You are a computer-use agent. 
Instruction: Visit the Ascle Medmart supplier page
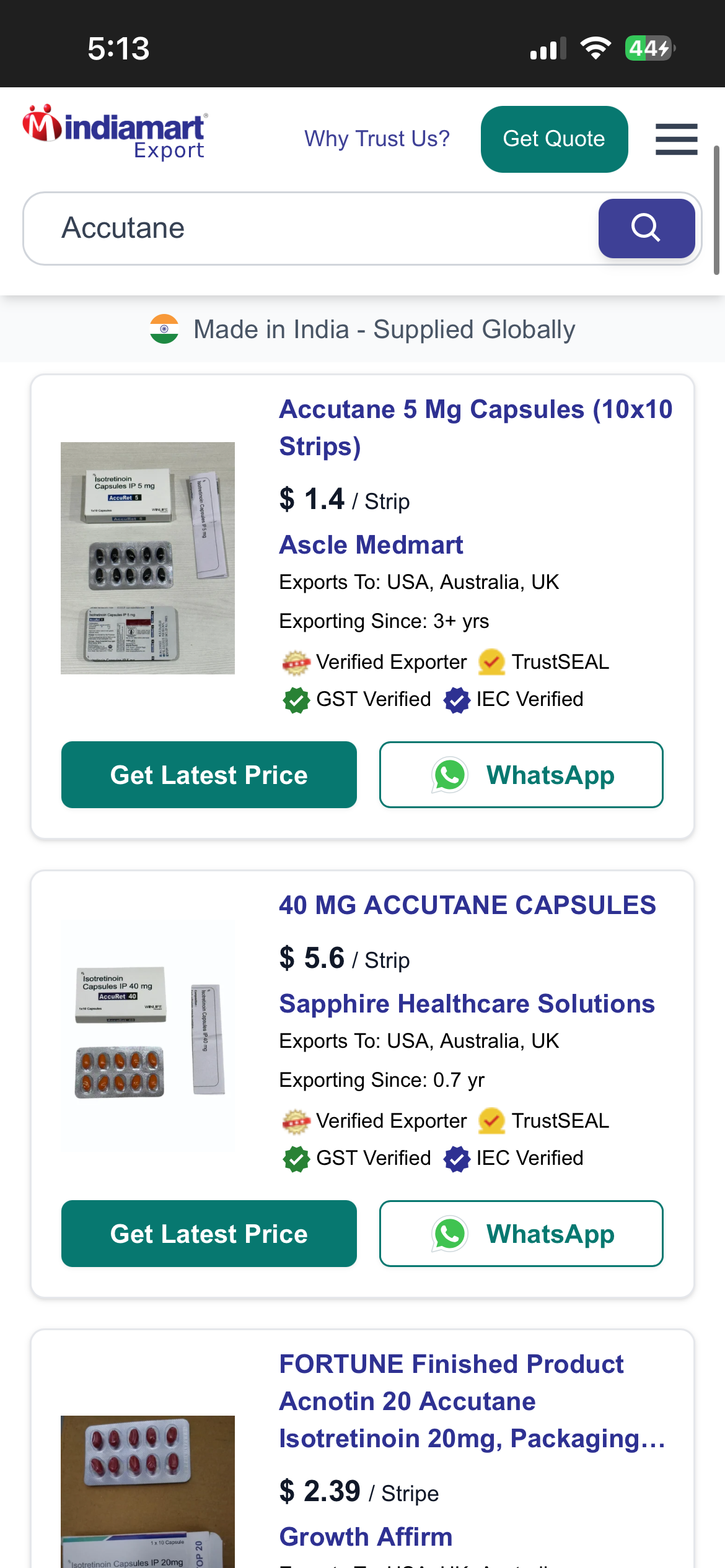[x=371, y=545]
